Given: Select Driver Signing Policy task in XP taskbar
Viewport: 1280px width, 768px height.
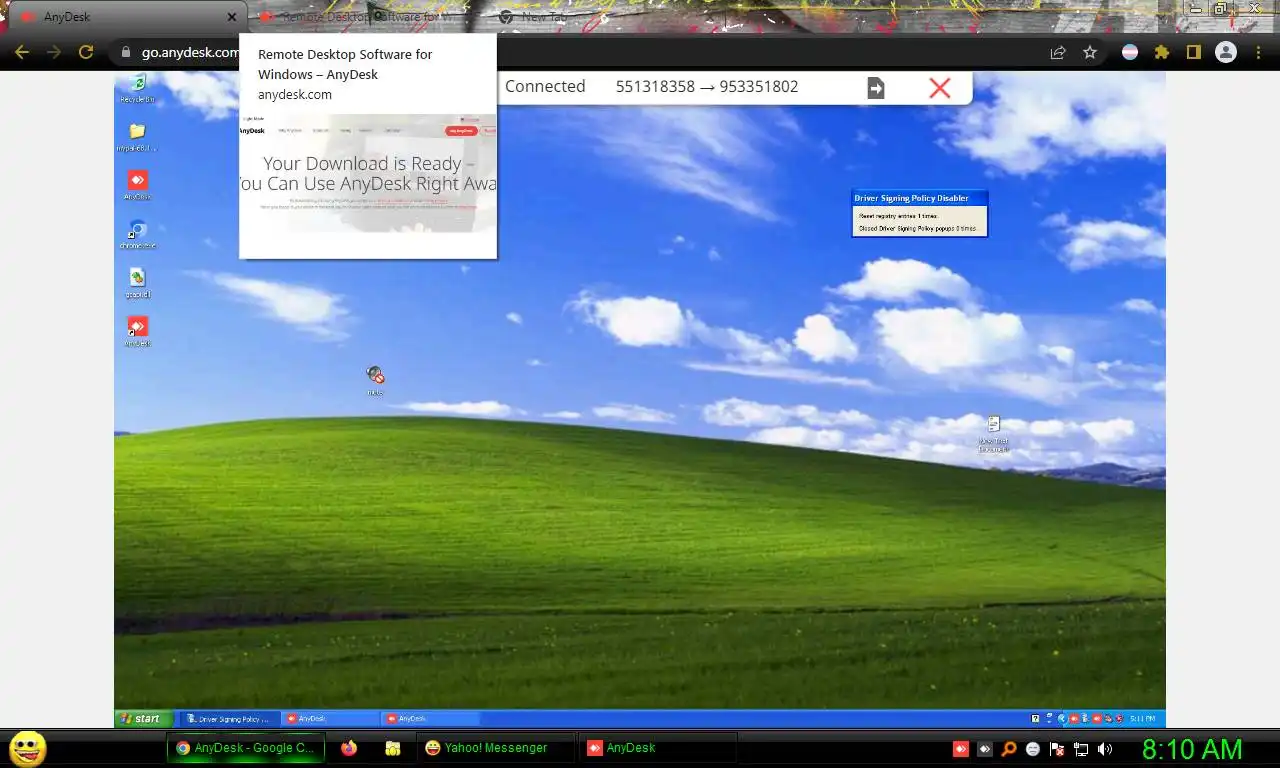Looking at the screenshot, I should pyautogui.click(x=230, y=718).
